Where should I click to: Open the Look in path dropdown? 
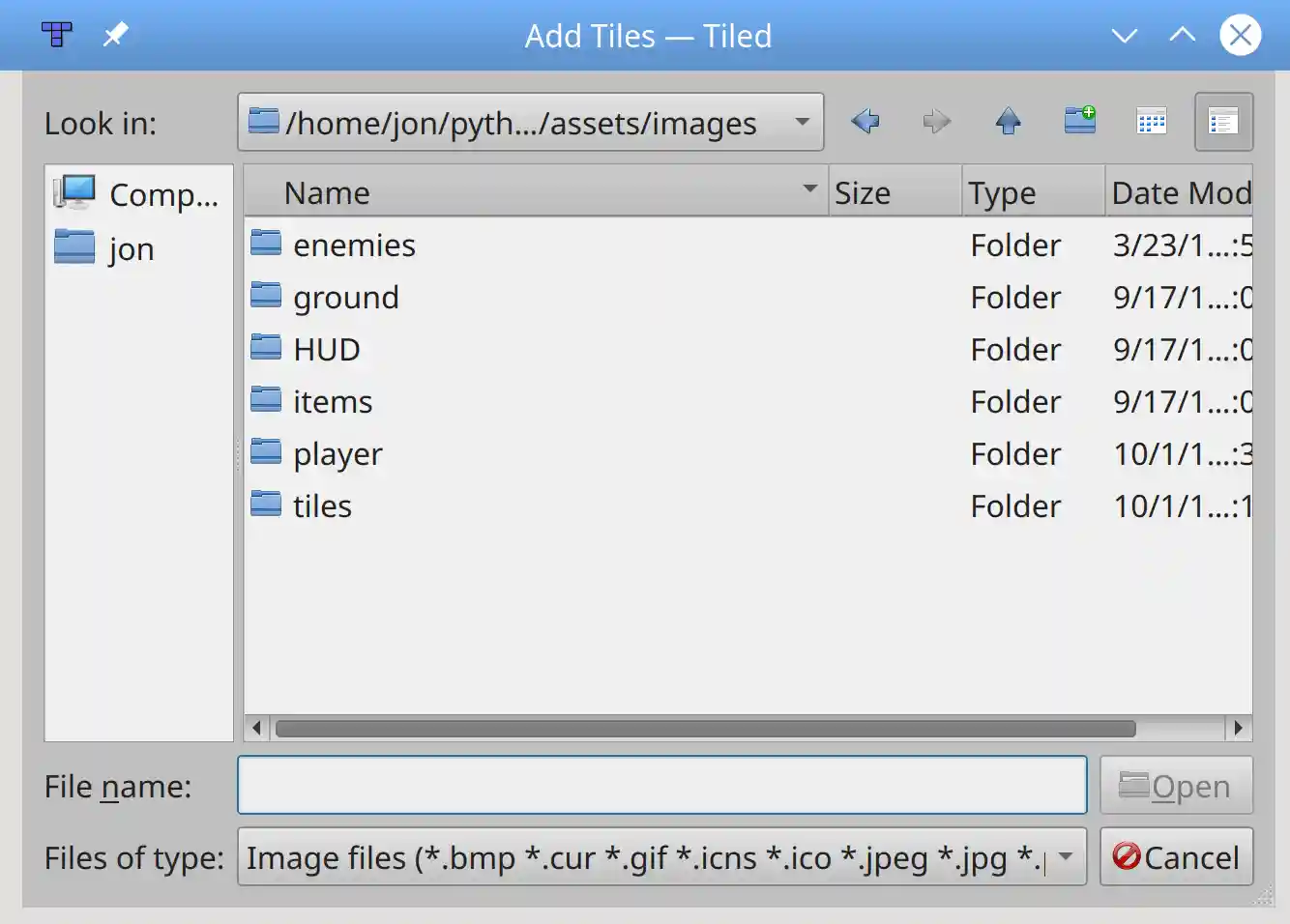pos(802,122)
